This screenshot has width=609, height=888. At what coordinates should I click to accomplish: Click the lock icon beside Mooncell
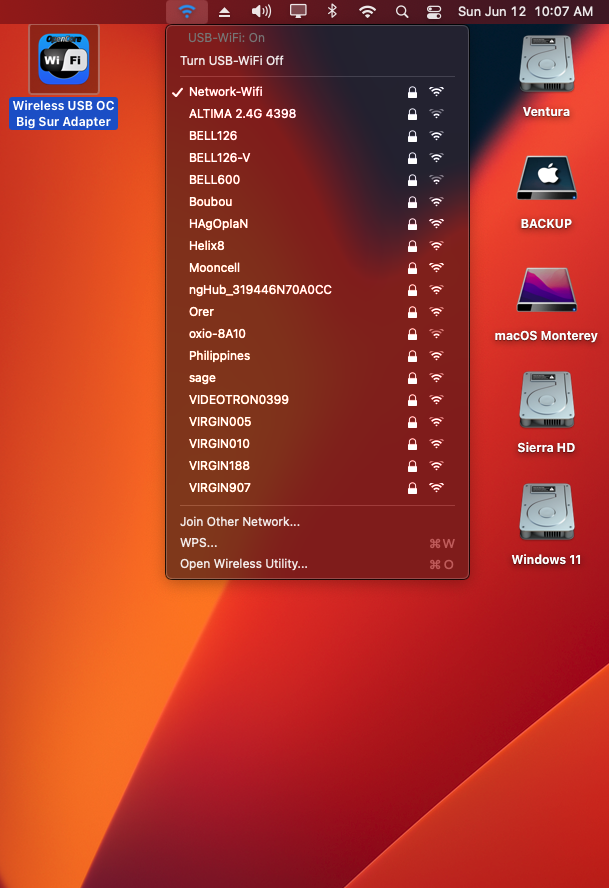pos(412,268)
